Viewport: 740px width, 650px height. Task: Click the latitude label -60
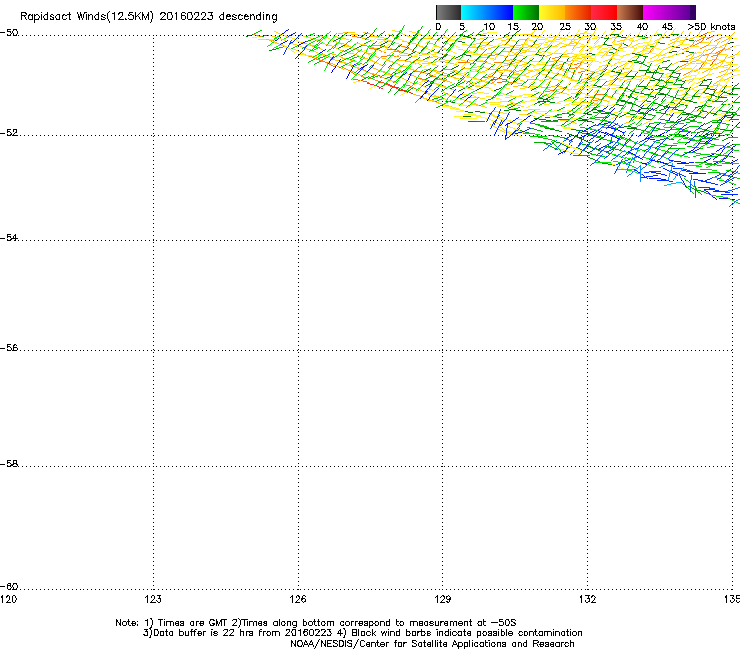9,587
